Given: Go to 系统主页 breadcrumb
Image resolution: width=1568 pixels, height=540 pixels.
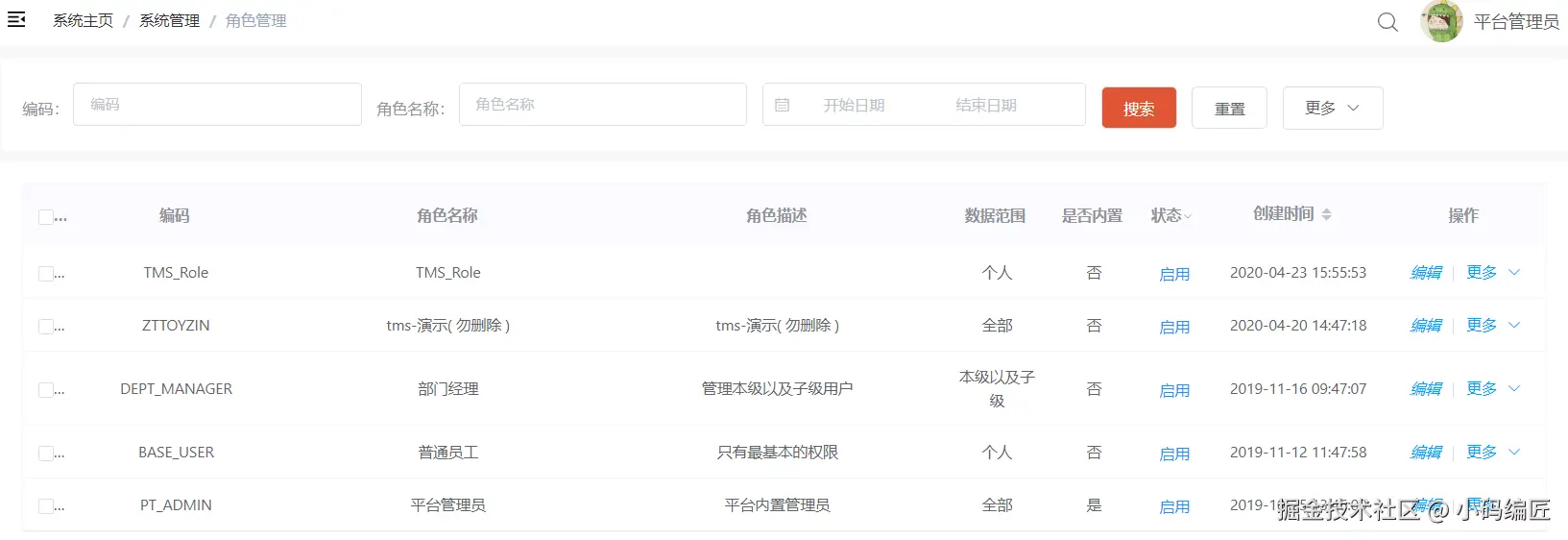Looking at the screenshot, I should coord(83,20).
